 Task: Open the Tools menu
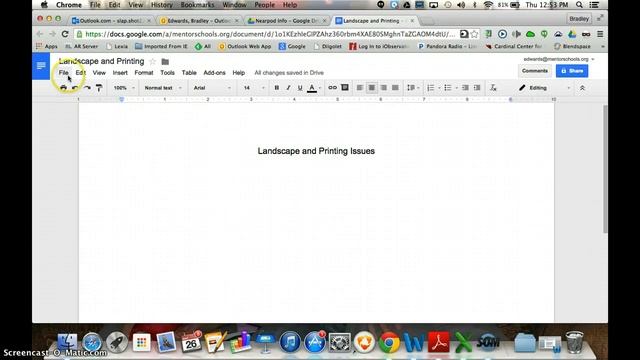167,73
